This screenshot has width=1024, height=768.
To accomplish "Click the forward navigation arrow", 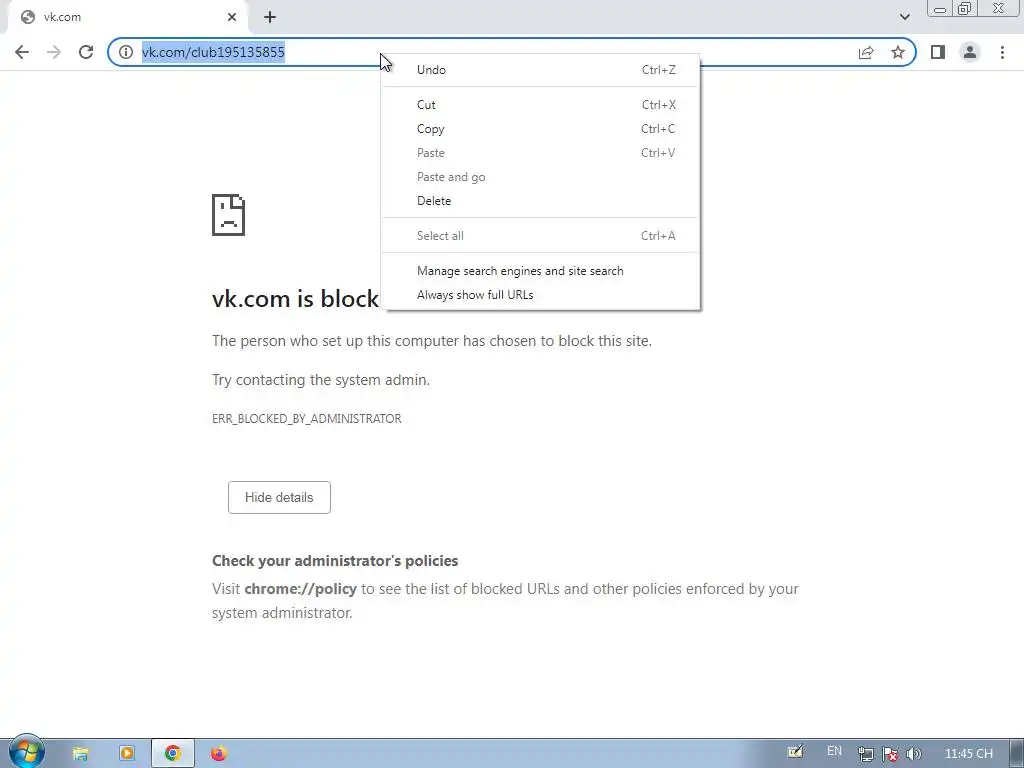I will pos(54,52).
